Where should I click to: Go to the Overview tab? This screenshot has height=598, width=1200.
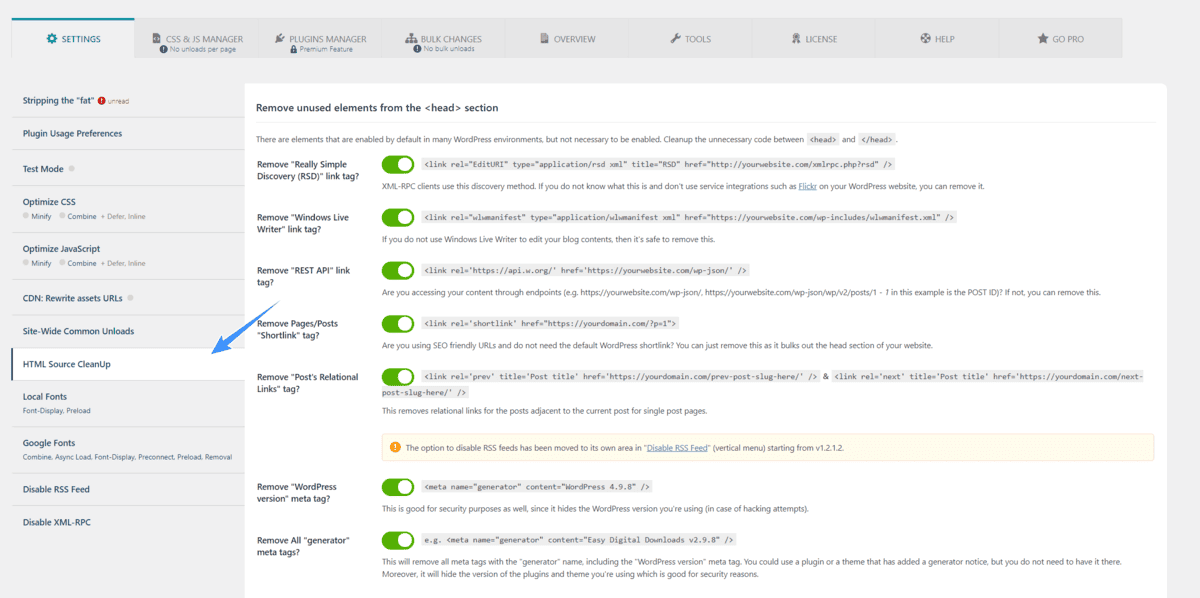tap(567, 39)
